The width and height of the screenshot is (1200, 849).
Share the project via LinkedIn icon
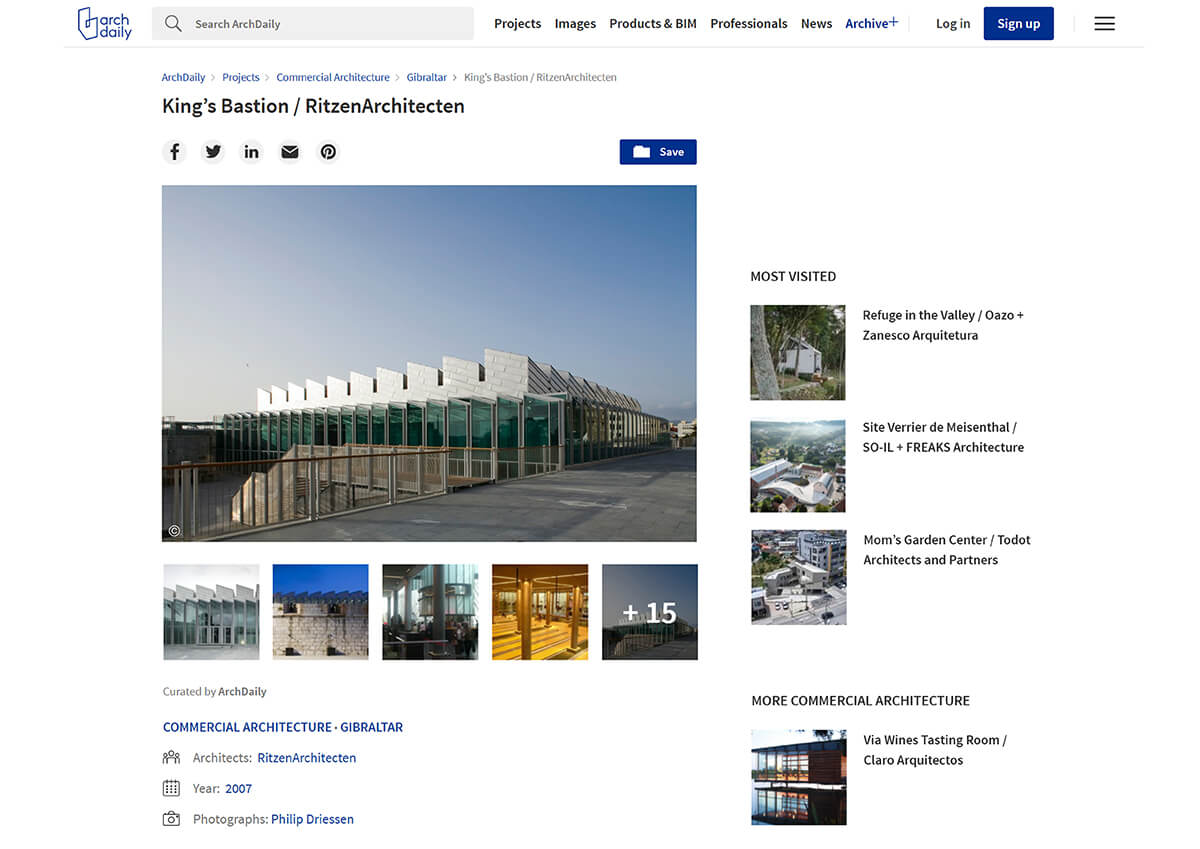(251, 152)
